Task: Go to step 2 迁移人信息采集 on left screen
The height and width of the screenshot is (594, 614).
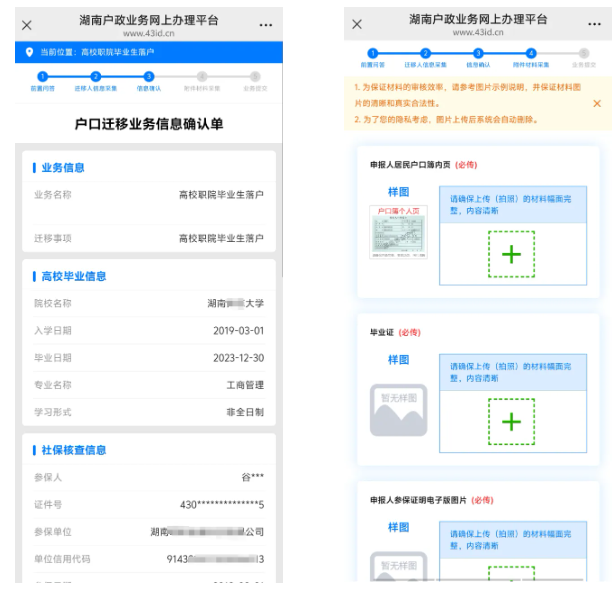Action: click(95, 76)
